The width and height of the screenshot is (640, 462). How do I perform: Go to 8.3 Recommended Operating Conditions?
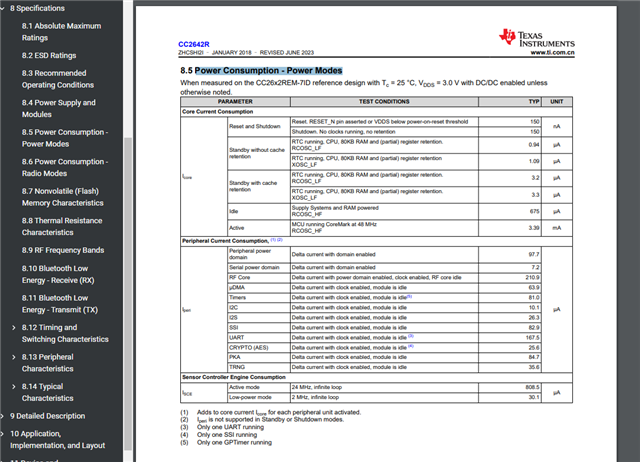58,79
